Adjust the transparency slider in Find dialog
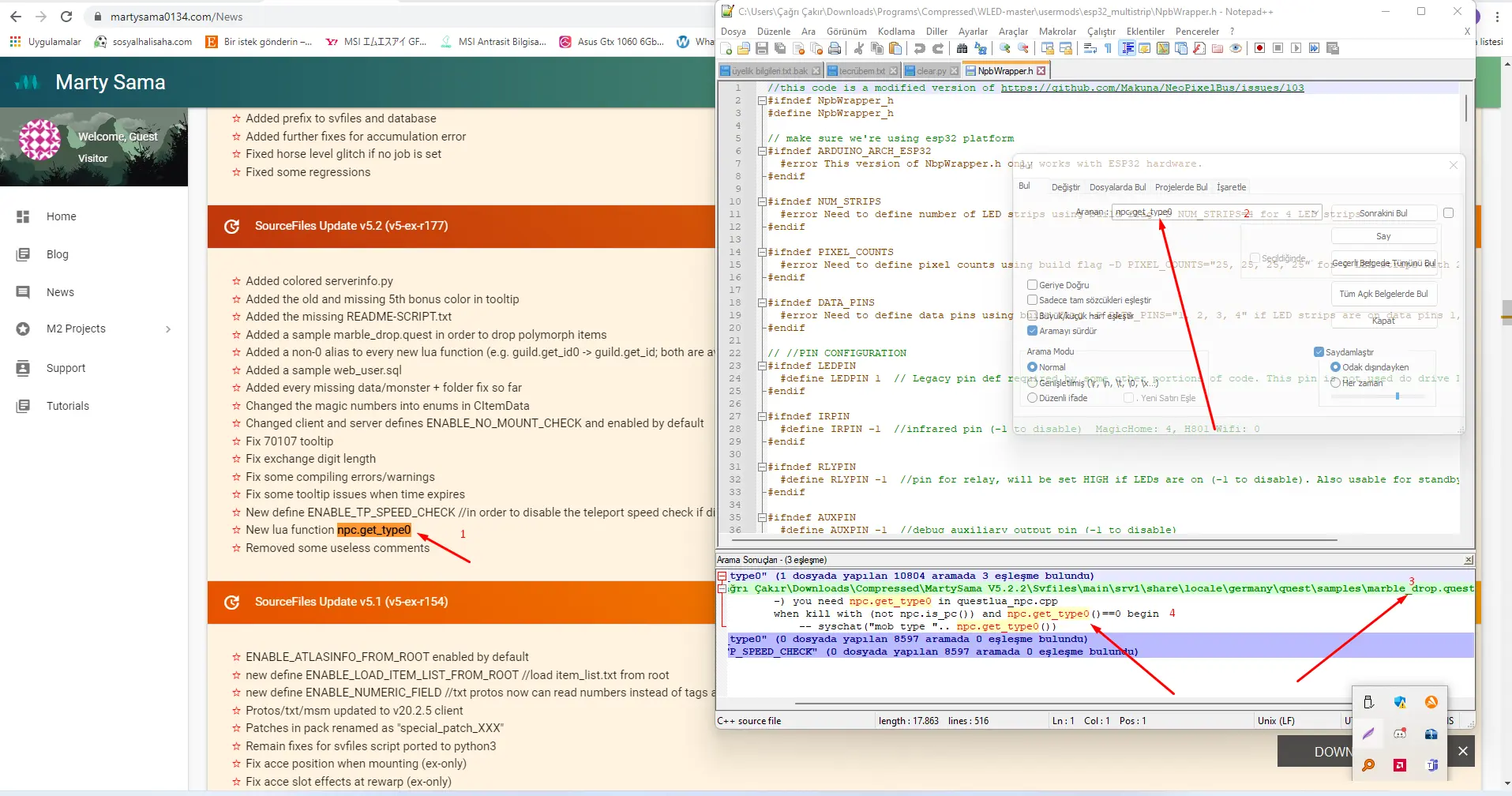The image size is (1512, 796). tap(1397, 396)
